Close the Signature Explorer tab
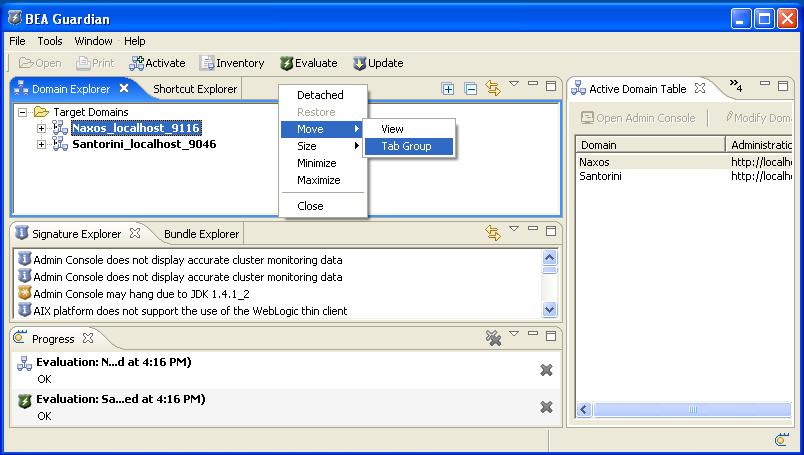This screenshot has height=455, width=804. 135,233
